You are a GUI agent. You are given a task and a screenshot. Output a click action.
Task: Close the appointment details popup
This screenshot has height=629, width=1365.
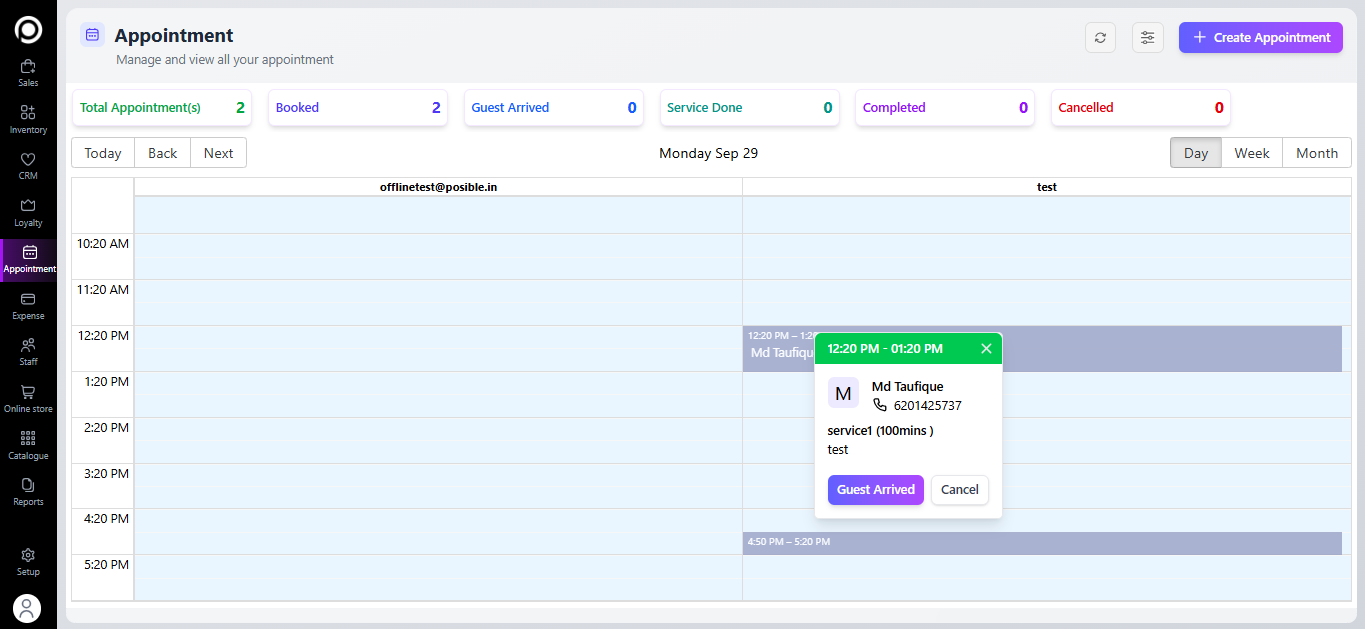pyautogui.click(x=986, y=349)
